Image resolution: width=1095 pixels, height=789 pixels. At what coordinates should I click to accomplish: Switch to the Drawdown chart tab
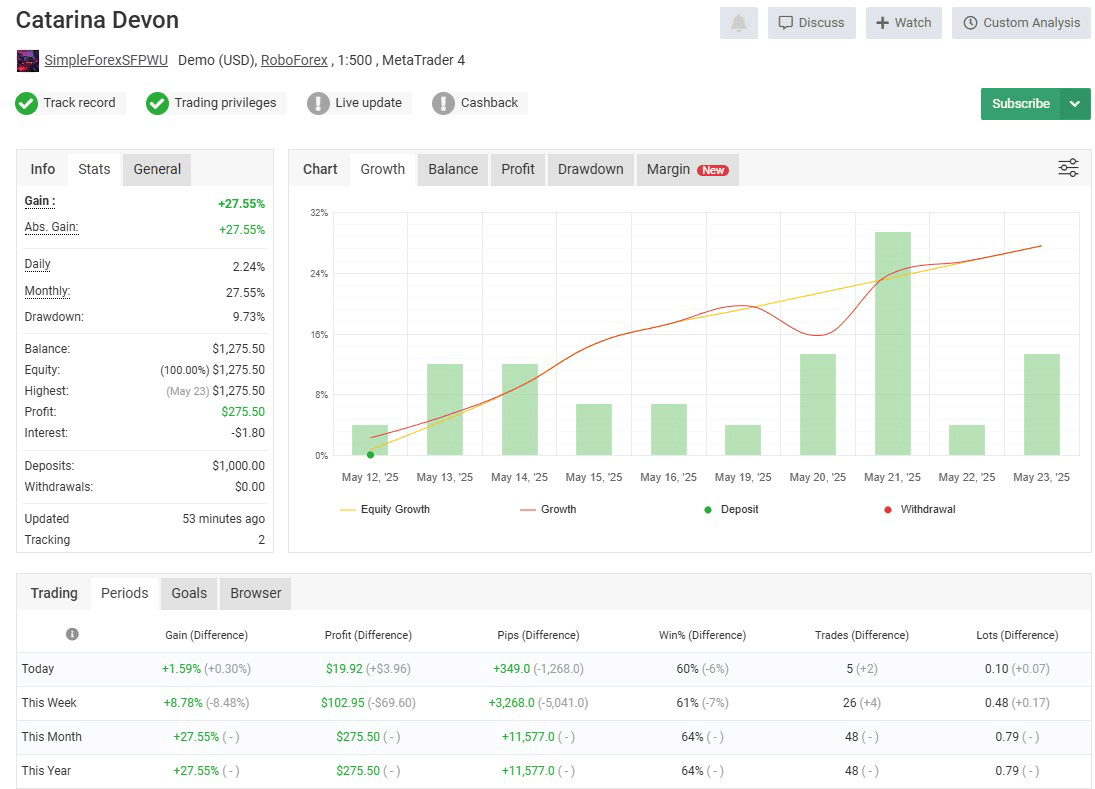590,169
